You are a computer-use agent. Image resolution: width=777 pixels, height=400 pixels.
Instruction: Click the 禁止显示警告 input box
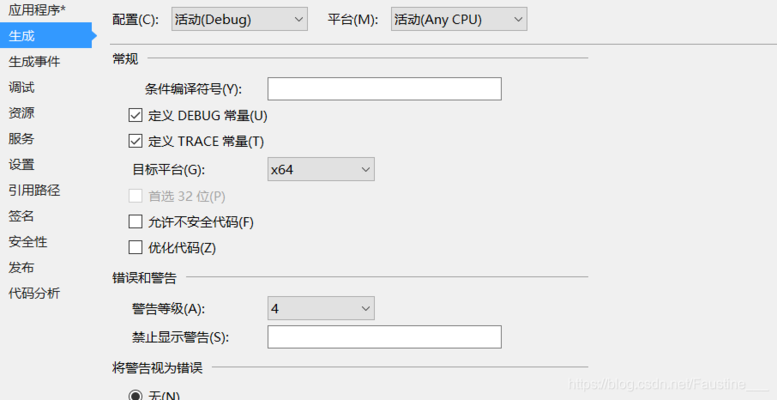384,337
